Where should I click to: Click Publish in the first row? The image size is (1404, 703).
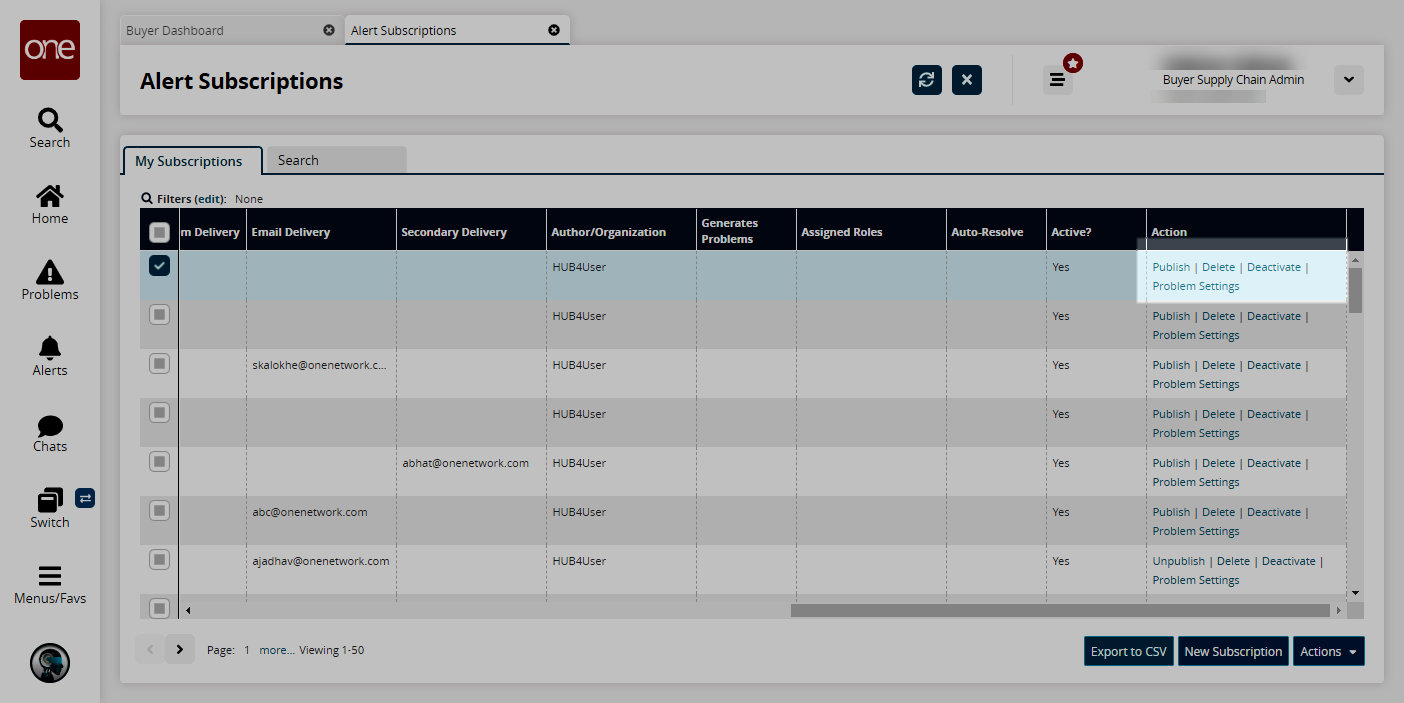(x=1171, y=267)
